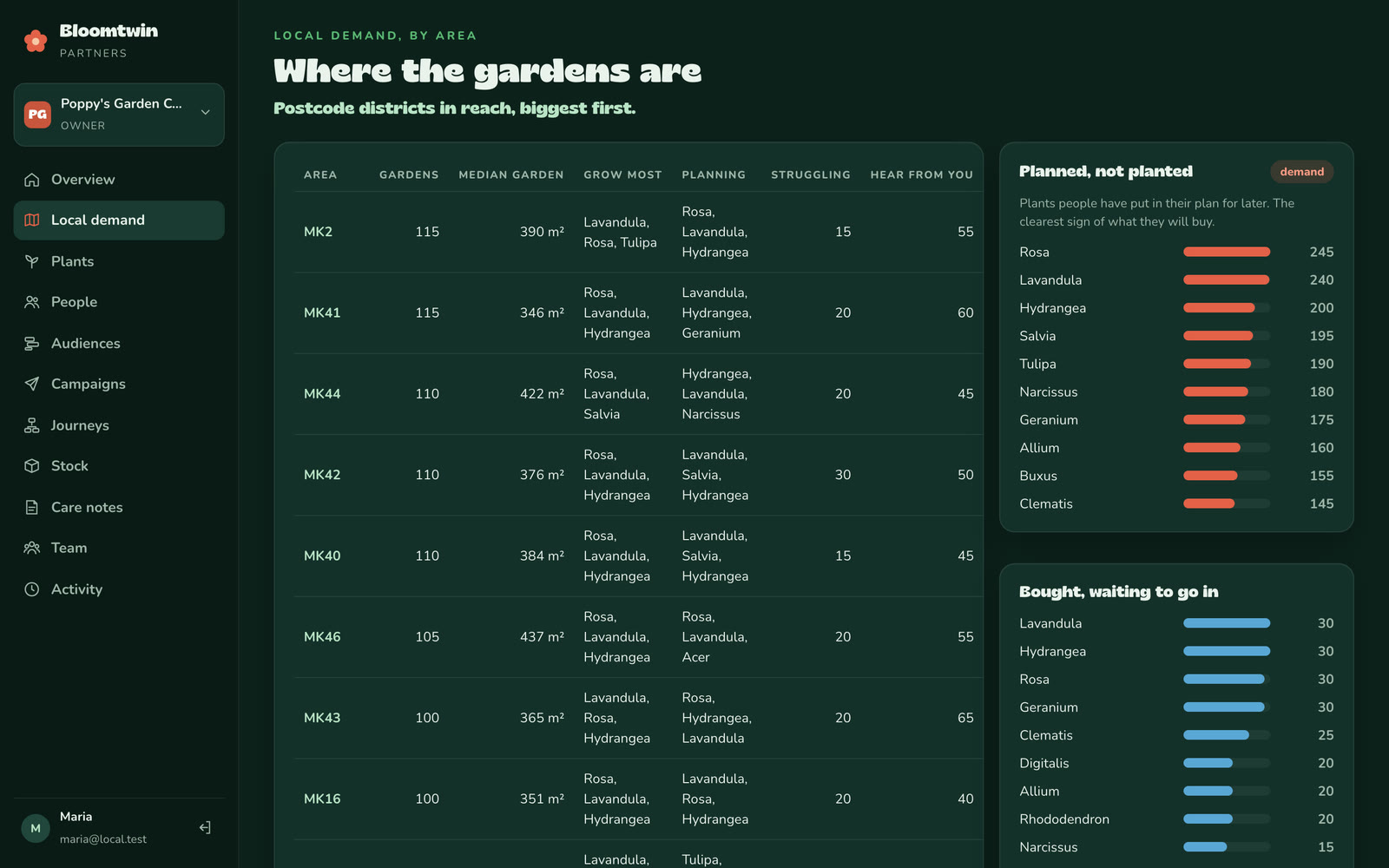Viewport: 1389px width, 868px height.
Task: Click the Lavandula bought-waiting blue bar
Action: point(1227,623)
